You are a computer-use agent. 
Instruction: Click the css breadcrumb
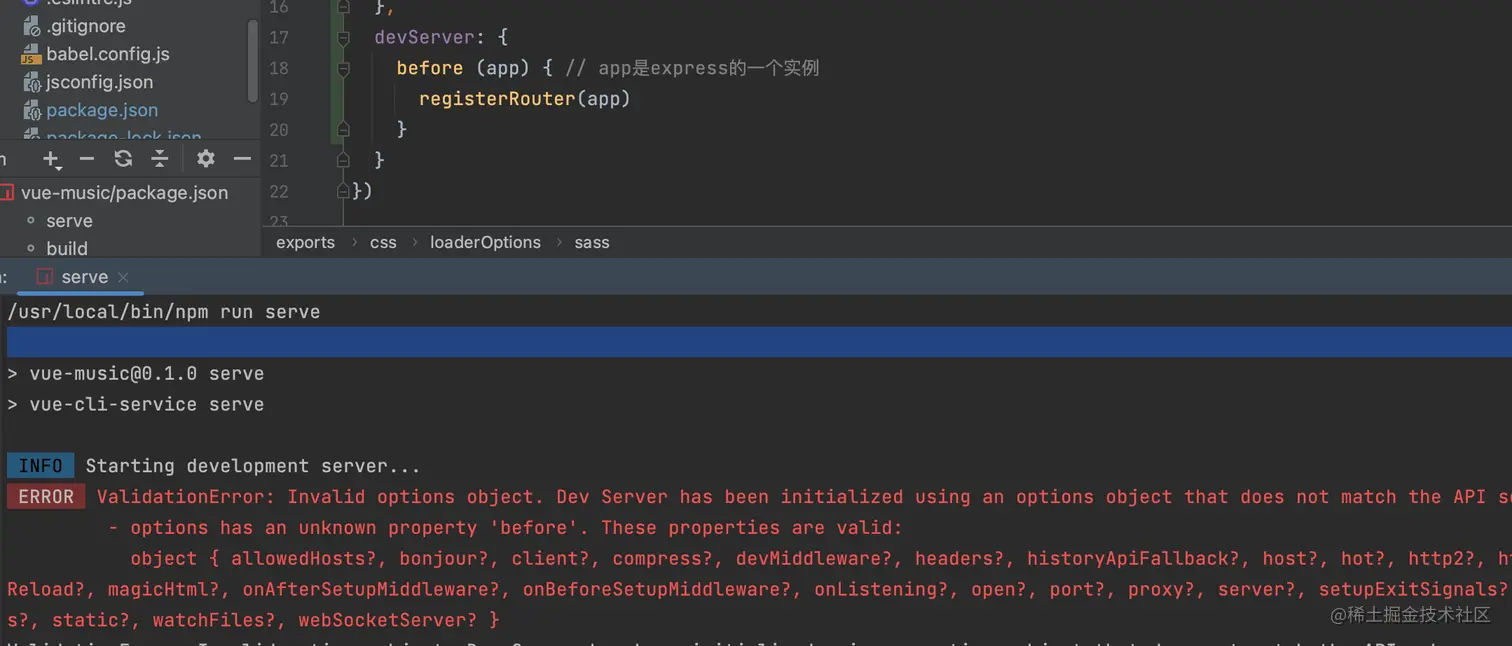pyautogui.click(x=383, y=242)
